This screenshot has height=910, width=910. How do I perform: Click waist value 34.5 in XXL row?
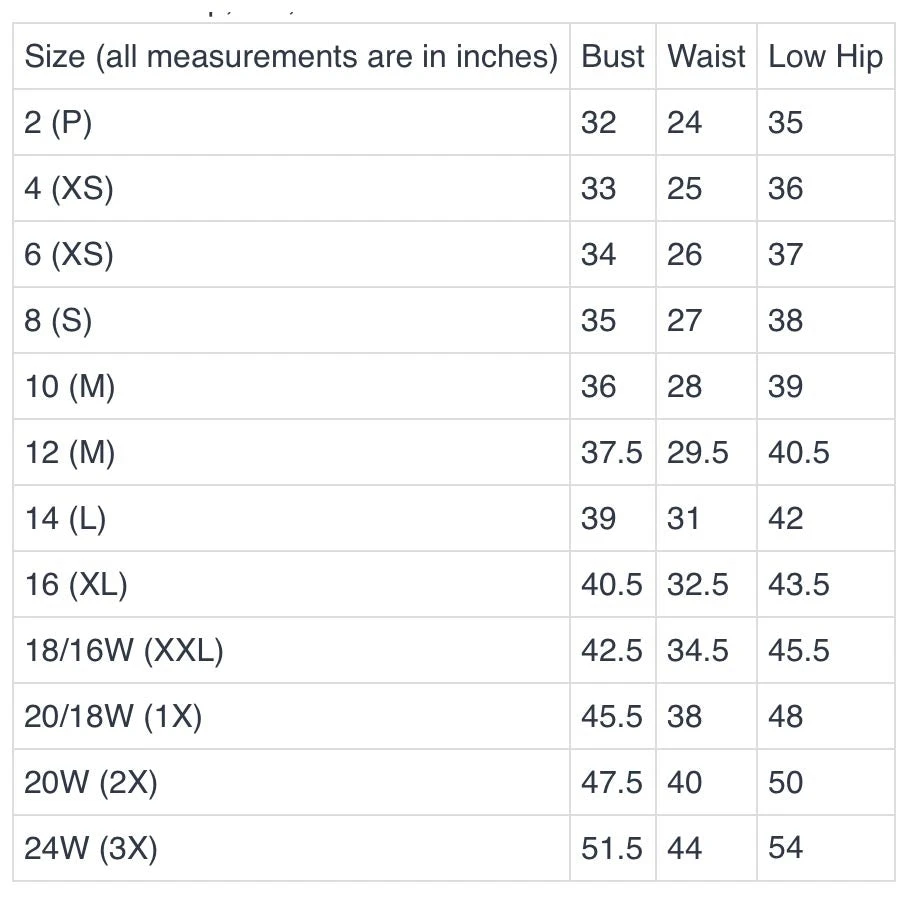(698, 651)
